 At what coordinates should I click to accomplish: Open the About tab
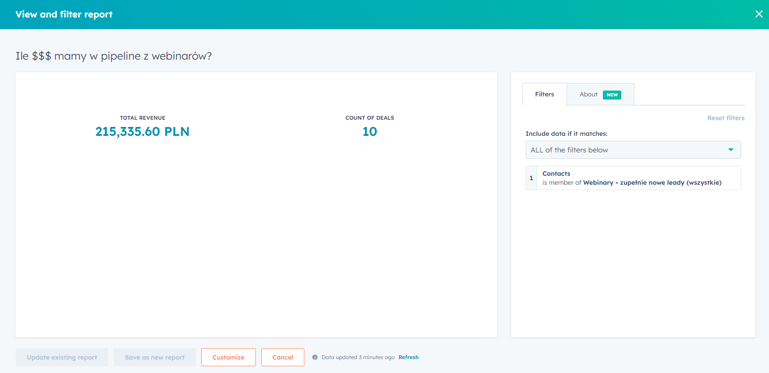pyautogui.click(x=600, y=94)
